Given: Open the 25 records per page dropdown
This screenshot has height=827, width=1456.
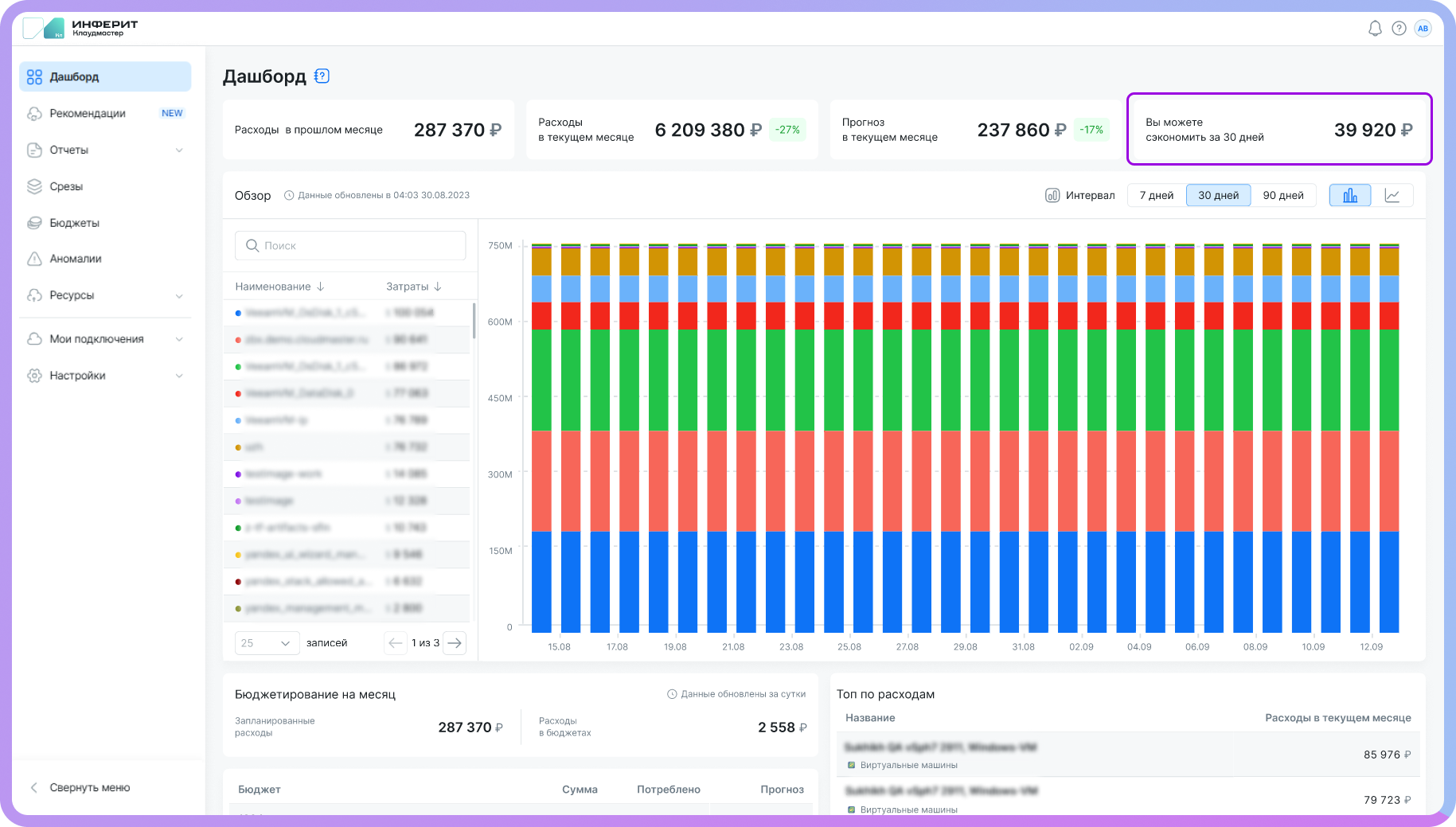Looking at the screenshot, I should point(267,643).
